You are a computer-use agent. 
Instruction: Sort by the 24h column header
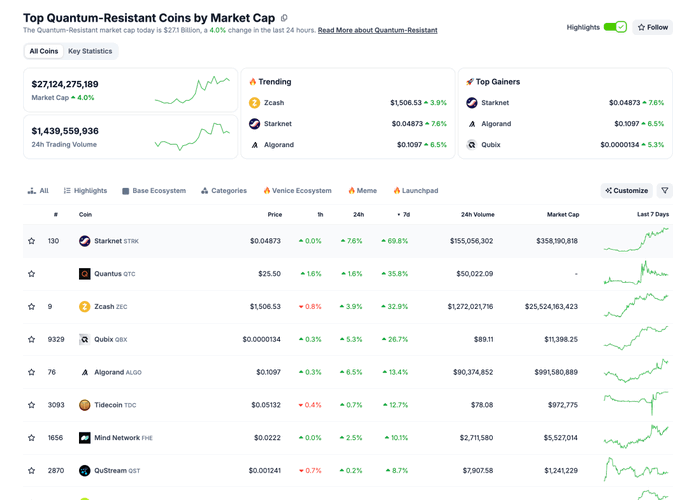[359, 214]
